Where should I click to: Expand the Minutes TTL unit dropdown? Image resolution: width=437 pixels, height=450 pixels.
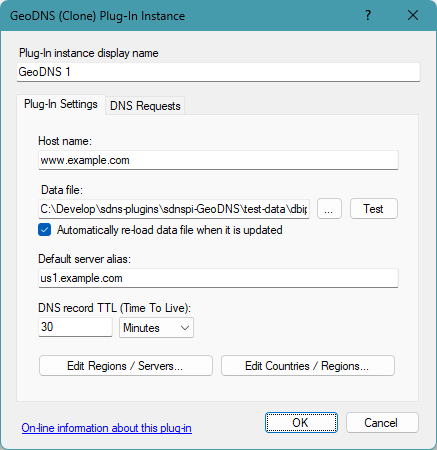pos(156,328)
